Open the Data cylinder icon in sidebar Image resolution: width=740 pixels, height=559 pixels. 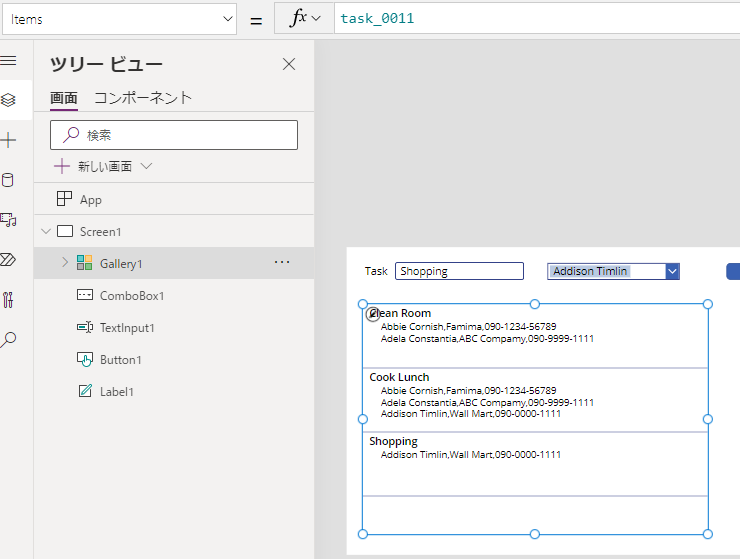[x=8, y=180]
